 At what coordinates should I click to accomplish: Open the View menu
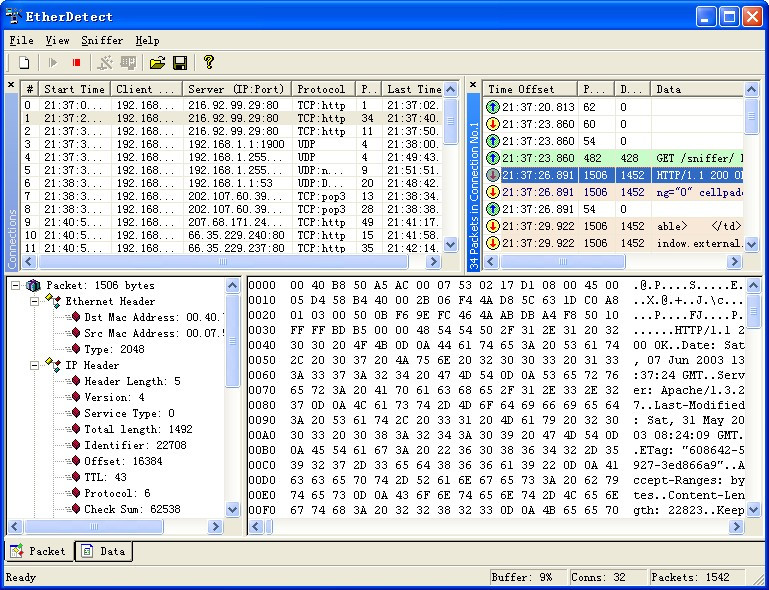pyautogui.click(x=57, y=41)
